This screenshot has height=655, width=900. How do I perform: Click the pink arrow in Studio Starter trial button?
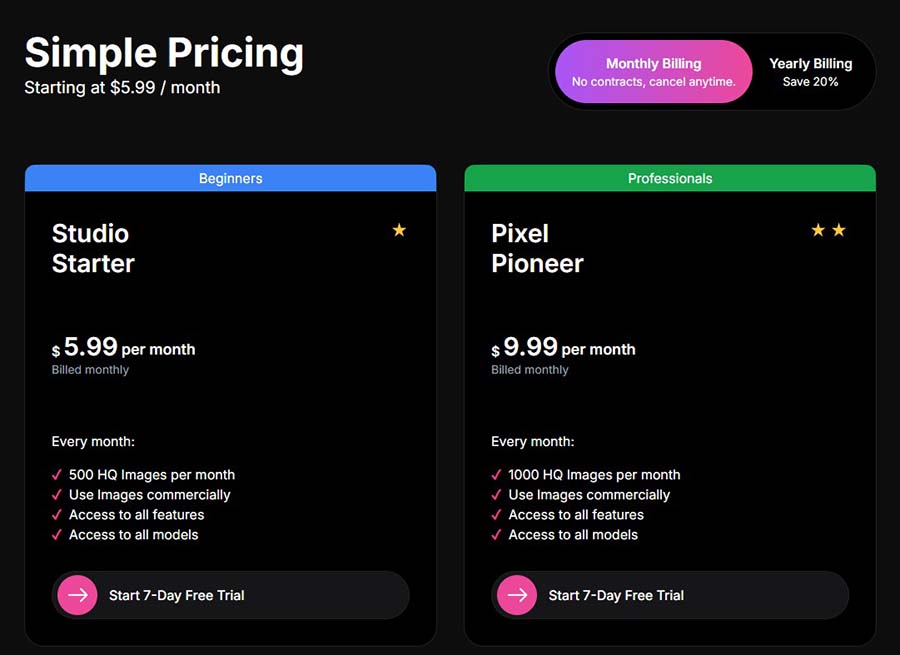click(x=76, y=595)
